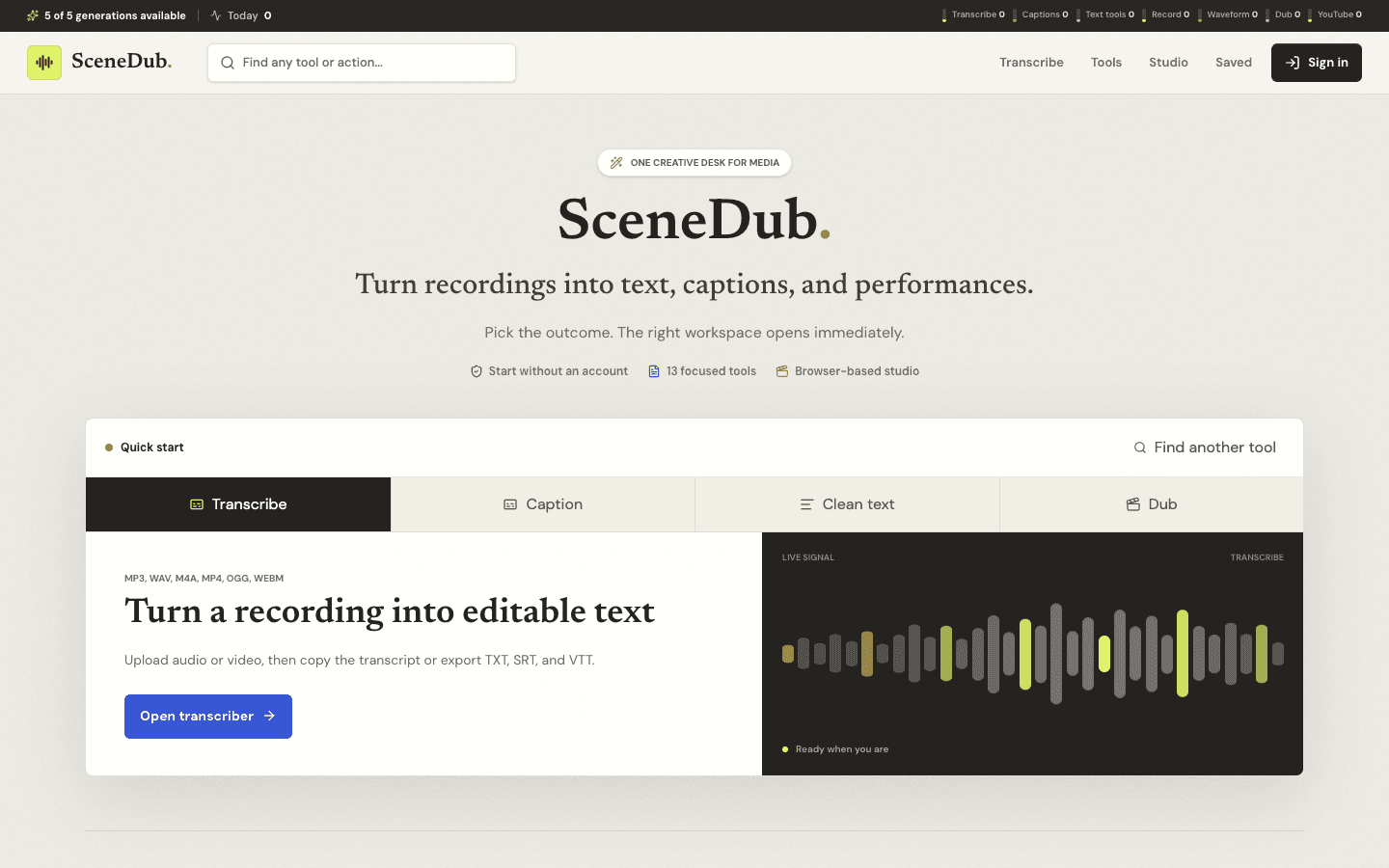Switch to the Caption tab
The width and height of the screenshot is (1389, 868).
pos(543,504)
